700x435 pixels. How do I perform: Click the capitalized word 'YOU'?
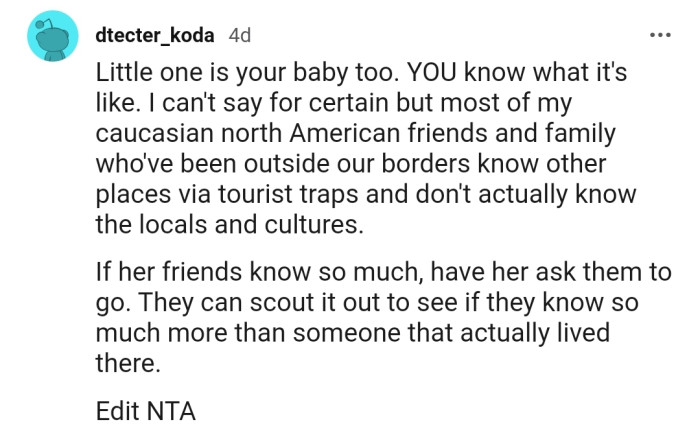tap(432, 72)
